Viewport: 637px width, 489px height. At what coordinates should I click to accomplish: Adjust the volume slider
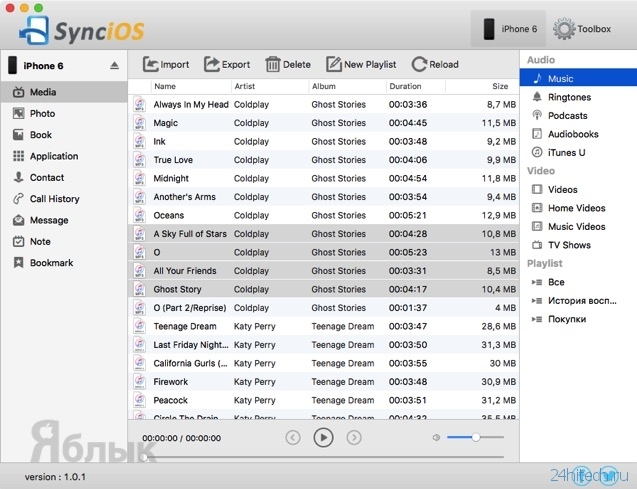coord(475,437)
